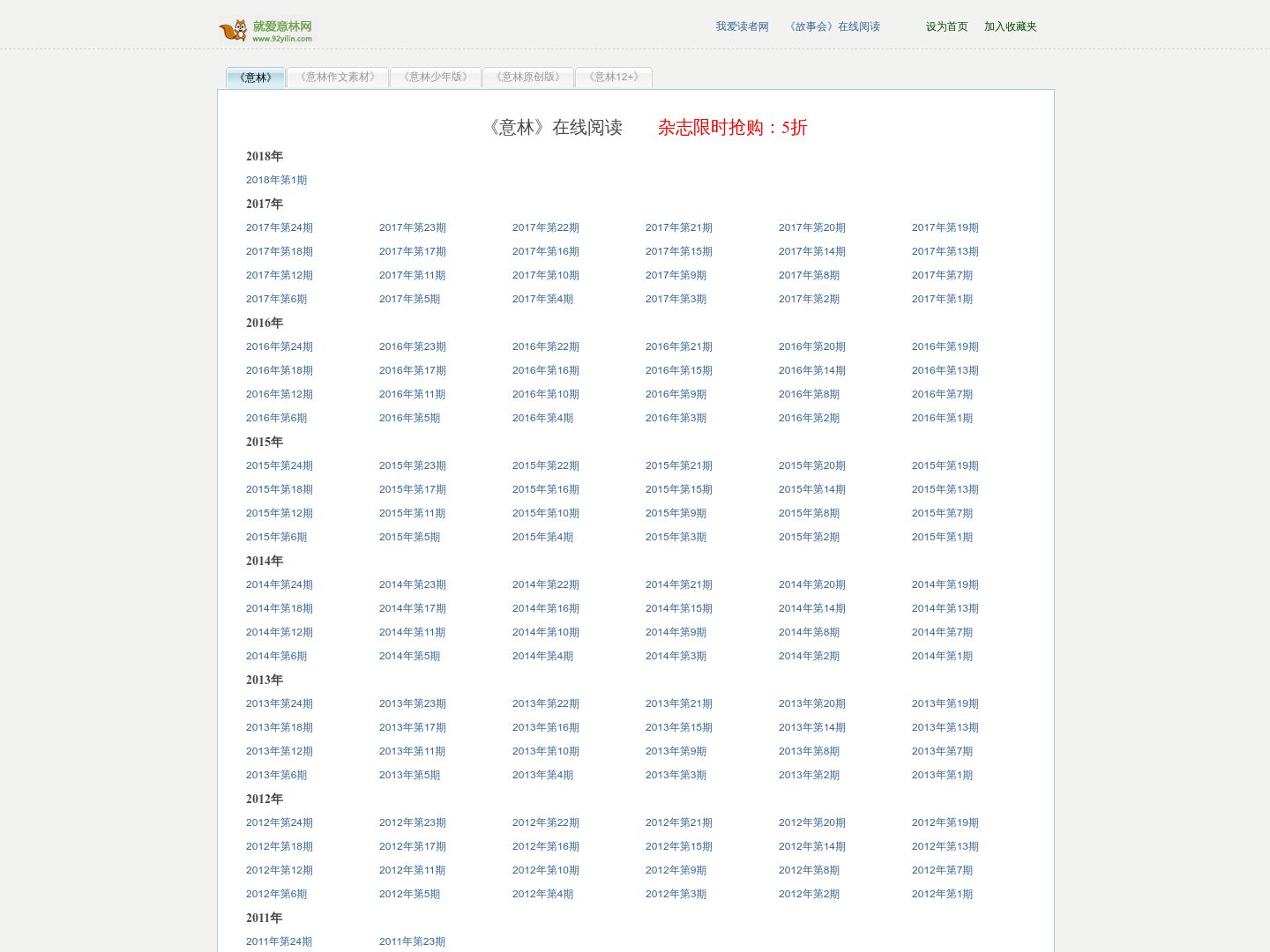Open issue 2017年第19期
The height and width of the screenshot is (952, 1270).
[945, 227]
